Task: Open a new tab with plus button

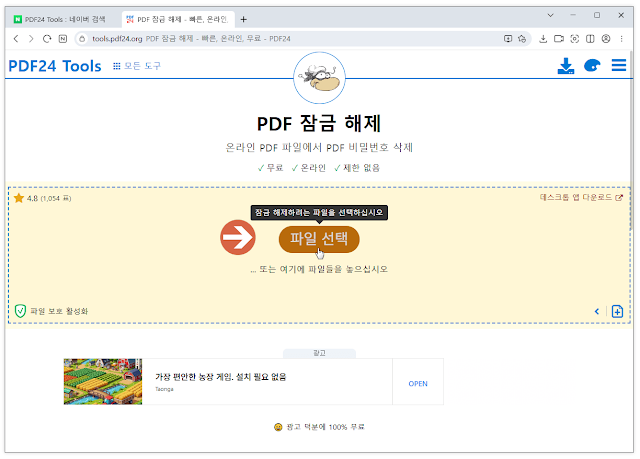Action: pyautogui.click(x=244, y=19)
